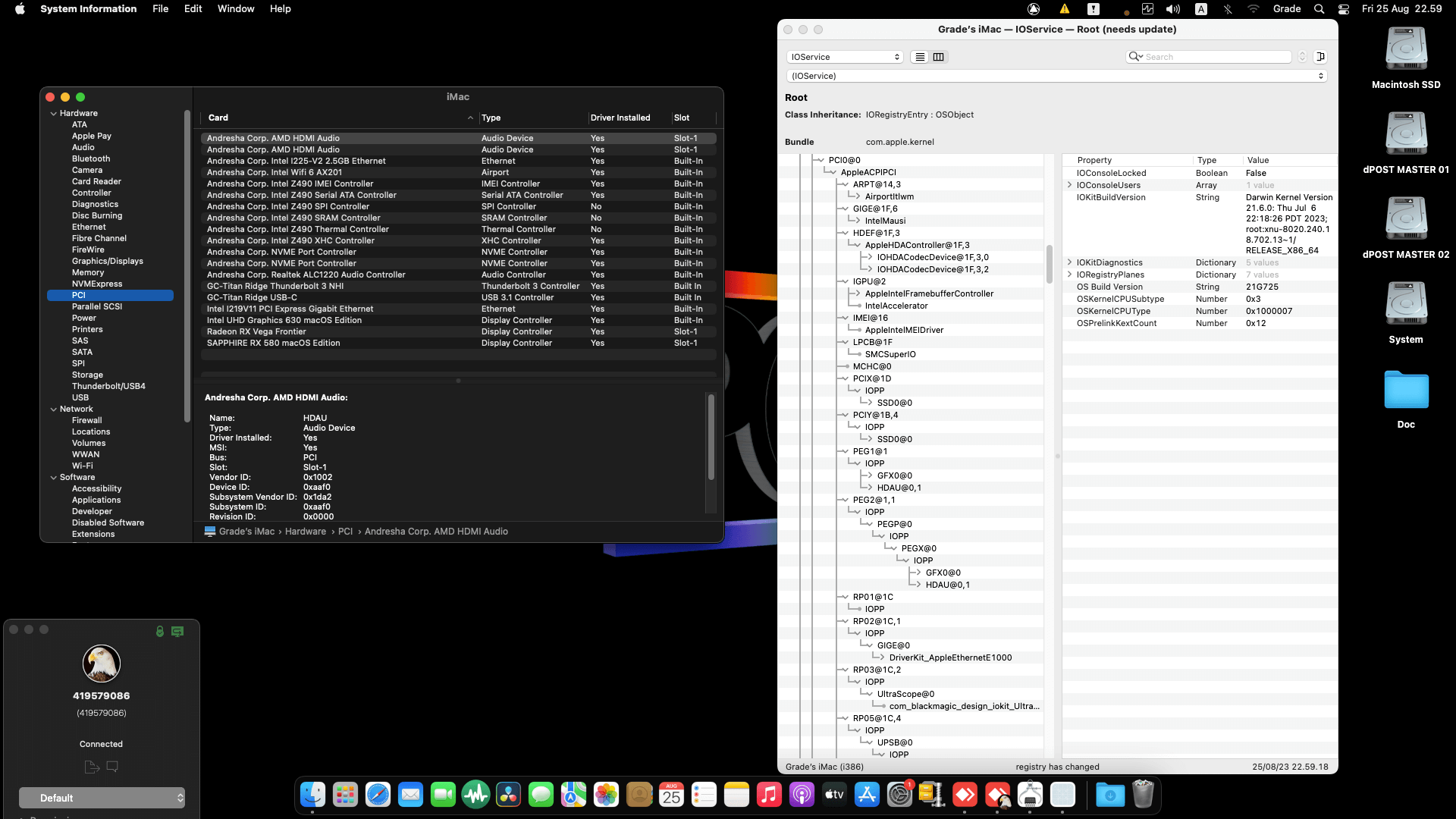The height and width of the screenshot is (819, 1456).
Task: Open DaVinci Resolve from the Dock
Action: click(x=508, y=795)
